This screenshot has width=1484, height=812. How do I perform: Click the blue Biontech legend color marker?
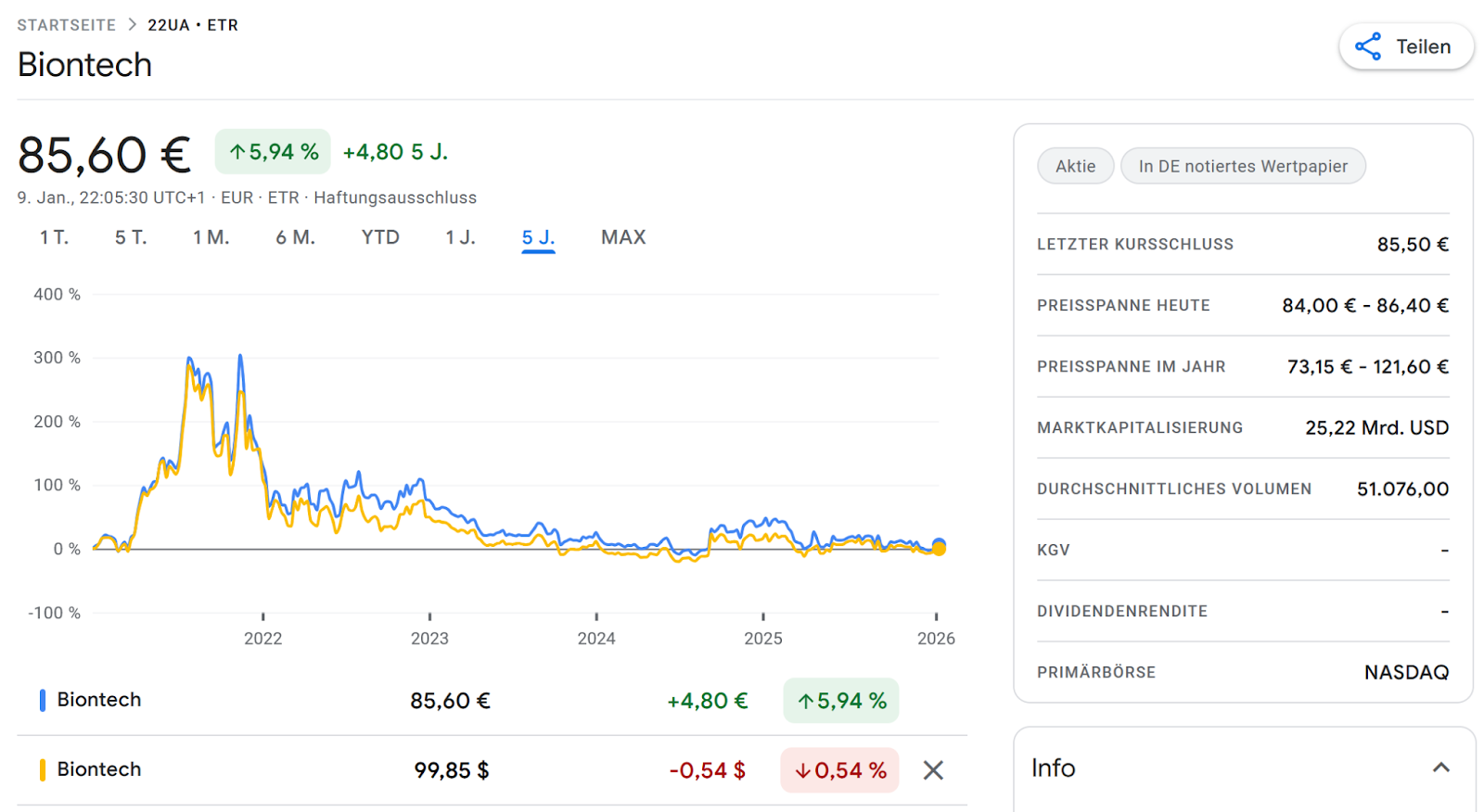tap(43, 700)
